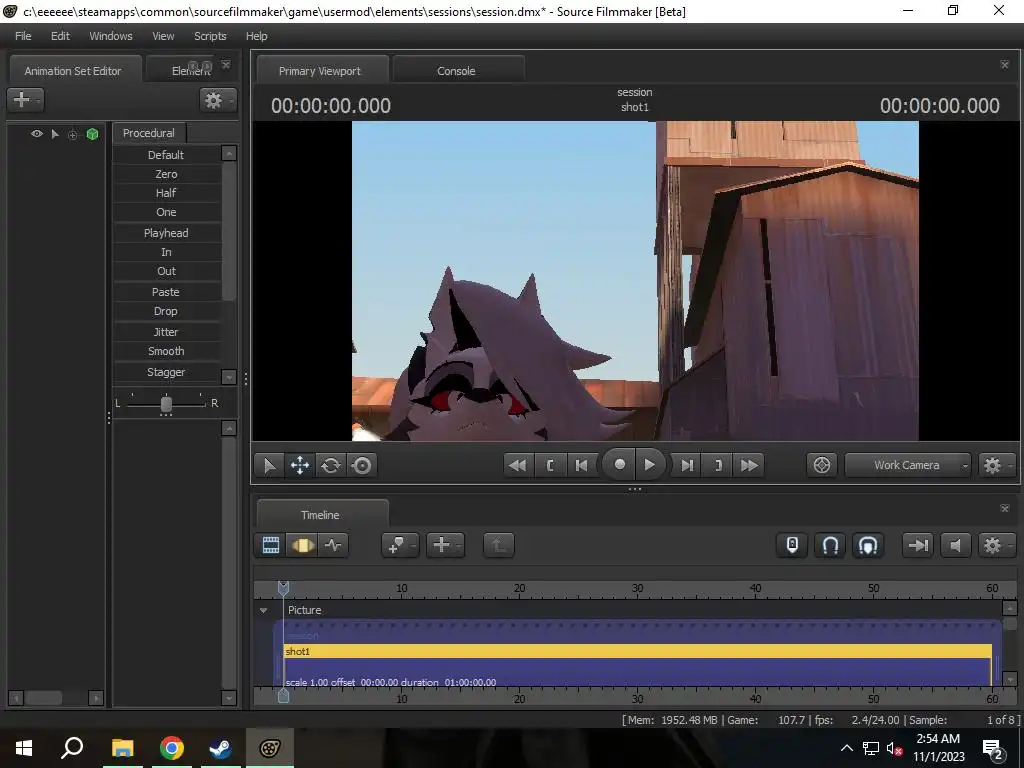The image size is (1024, 768).
Task: Apply the Default preset
Action: [x=166, y=155]
